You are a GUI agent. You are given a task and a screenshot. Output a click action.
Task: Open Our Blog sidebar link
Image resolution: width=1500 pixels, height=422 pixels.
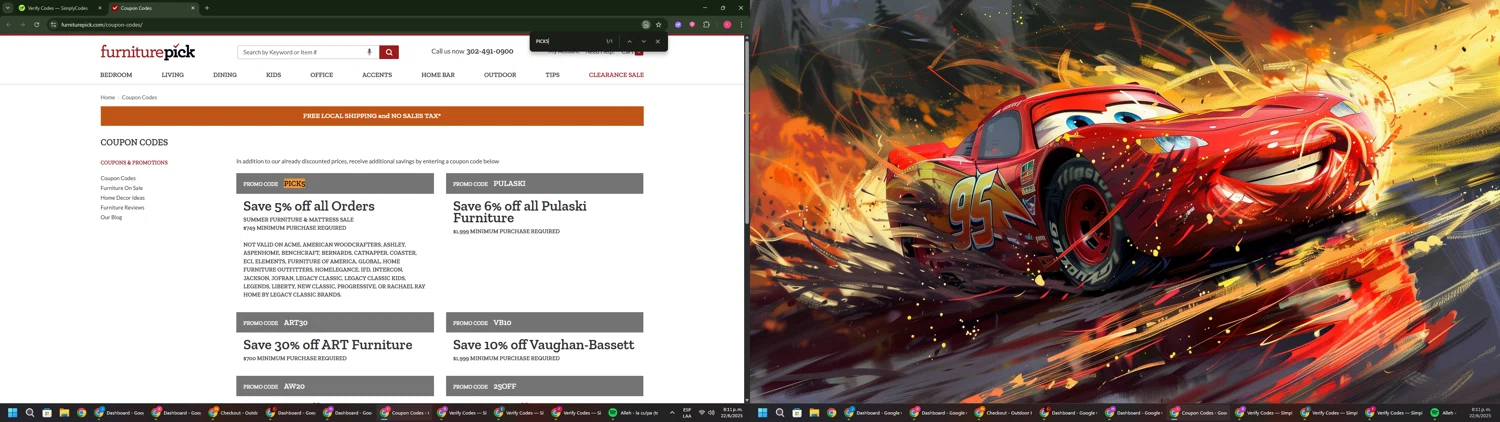[111, 217]
